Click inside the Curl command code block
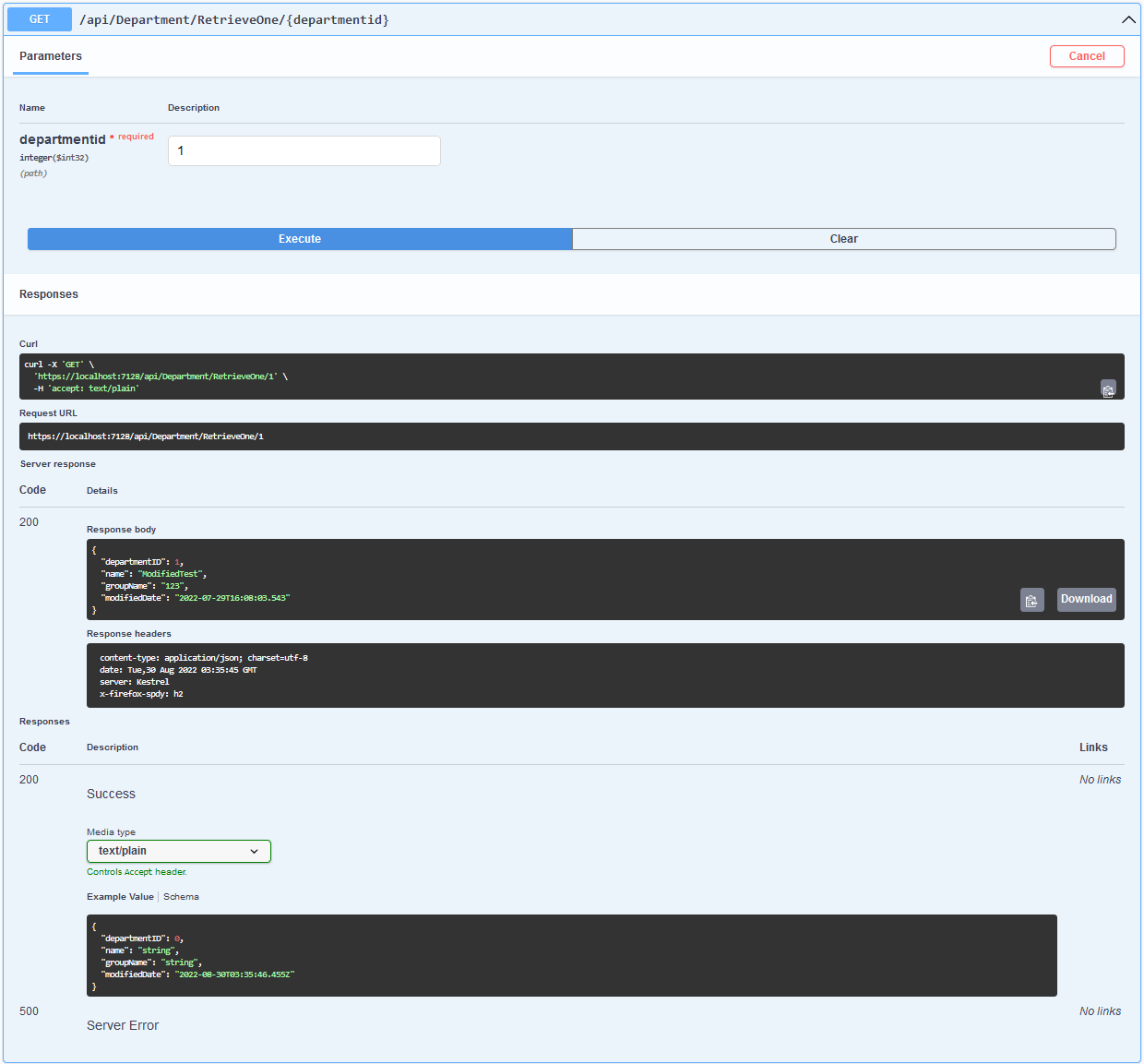Screen dimensions: 1144x1064 [x=554, y=377]
